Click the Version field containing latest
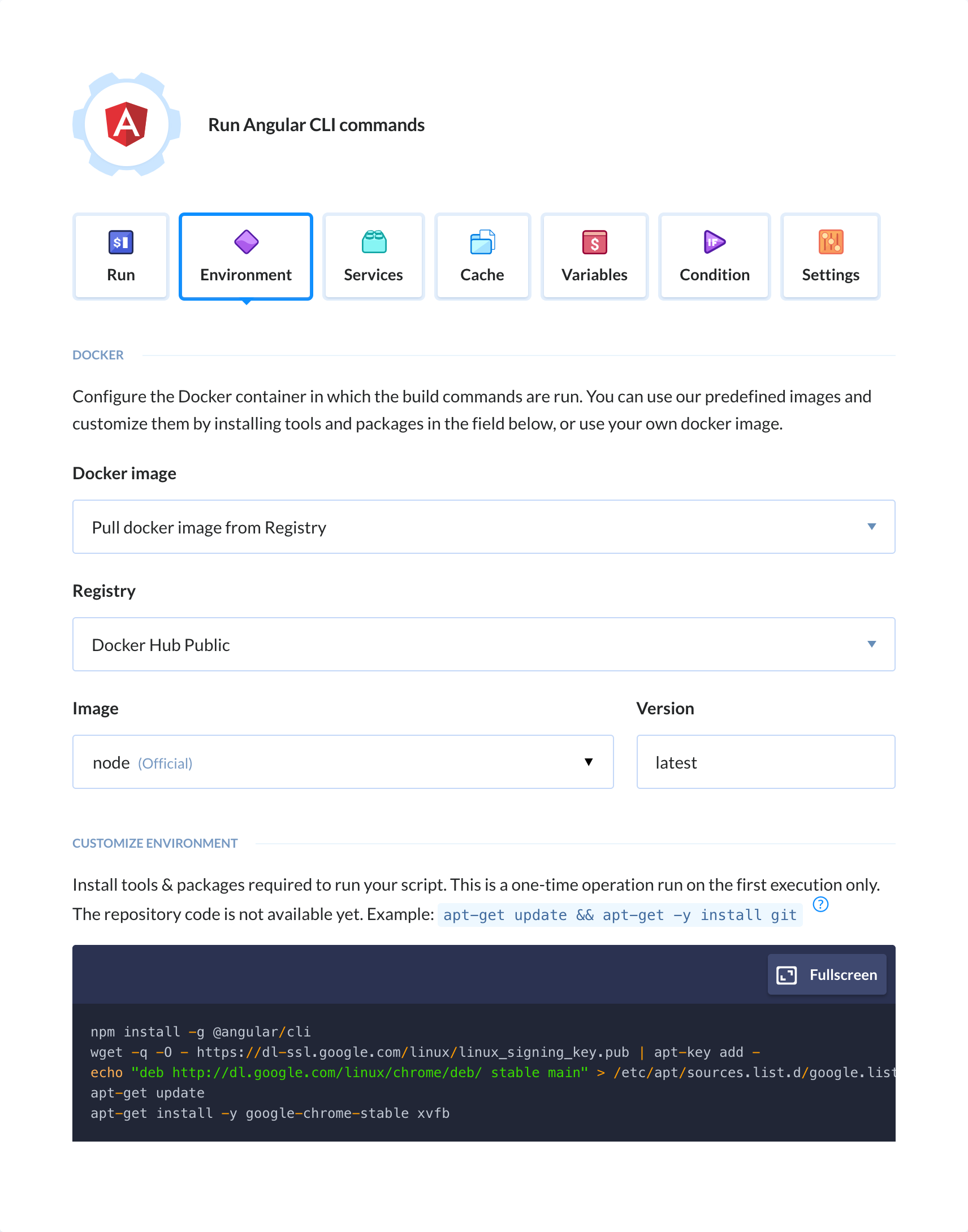 point(765,761)
